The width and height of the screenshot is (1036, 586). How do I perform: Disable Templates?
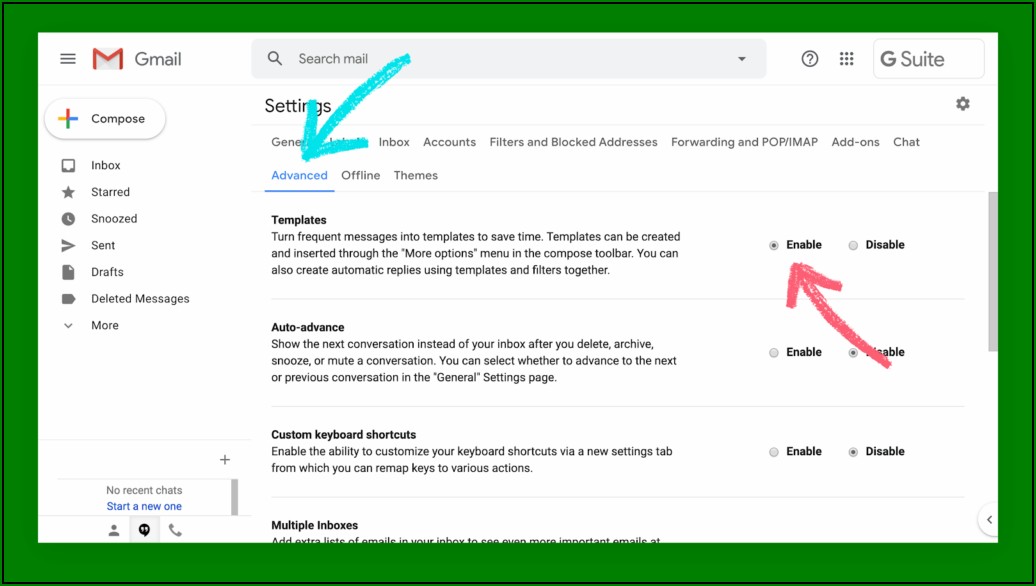pyautogui.click(x=853, y=245)
